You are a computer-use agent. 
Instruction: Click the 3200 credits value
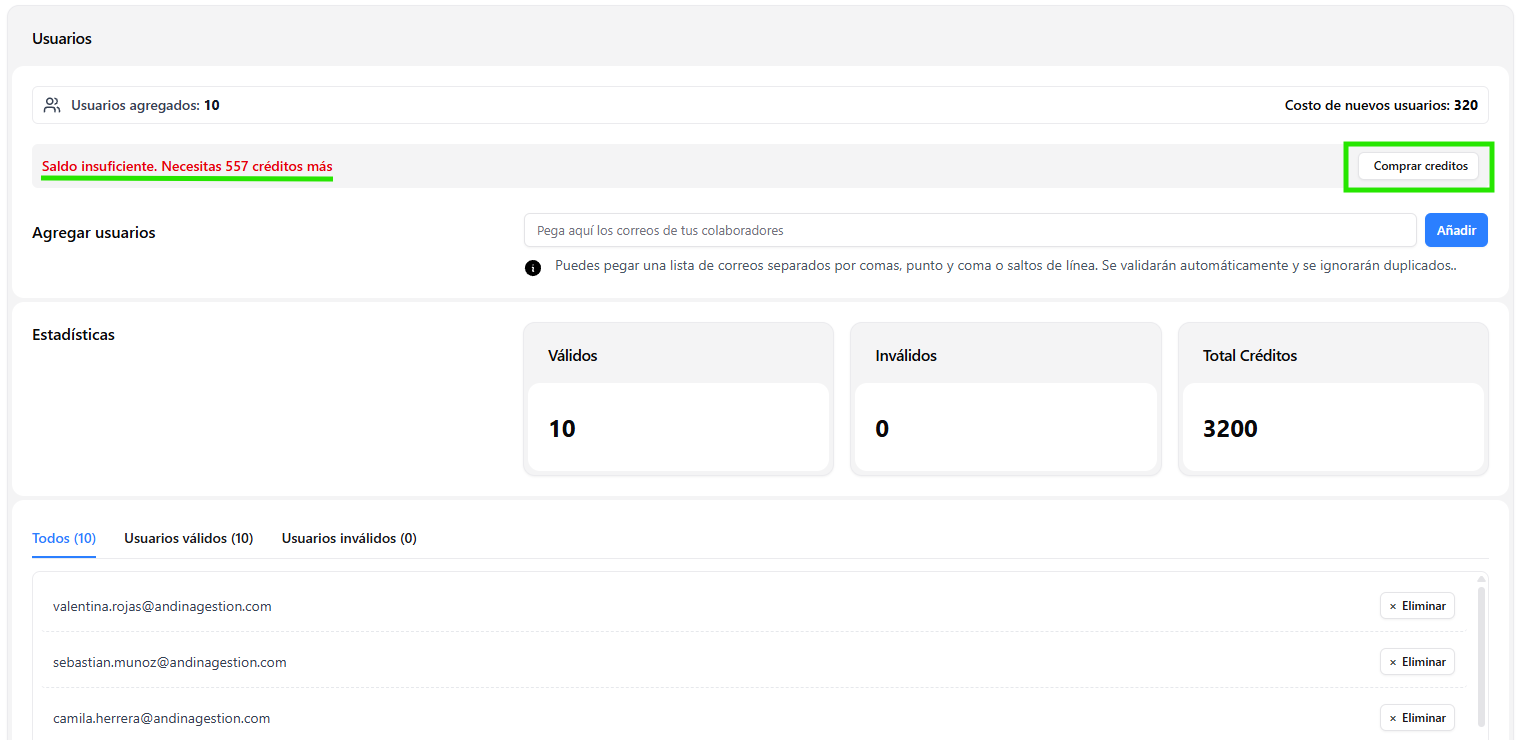(x=1230, y=429)
